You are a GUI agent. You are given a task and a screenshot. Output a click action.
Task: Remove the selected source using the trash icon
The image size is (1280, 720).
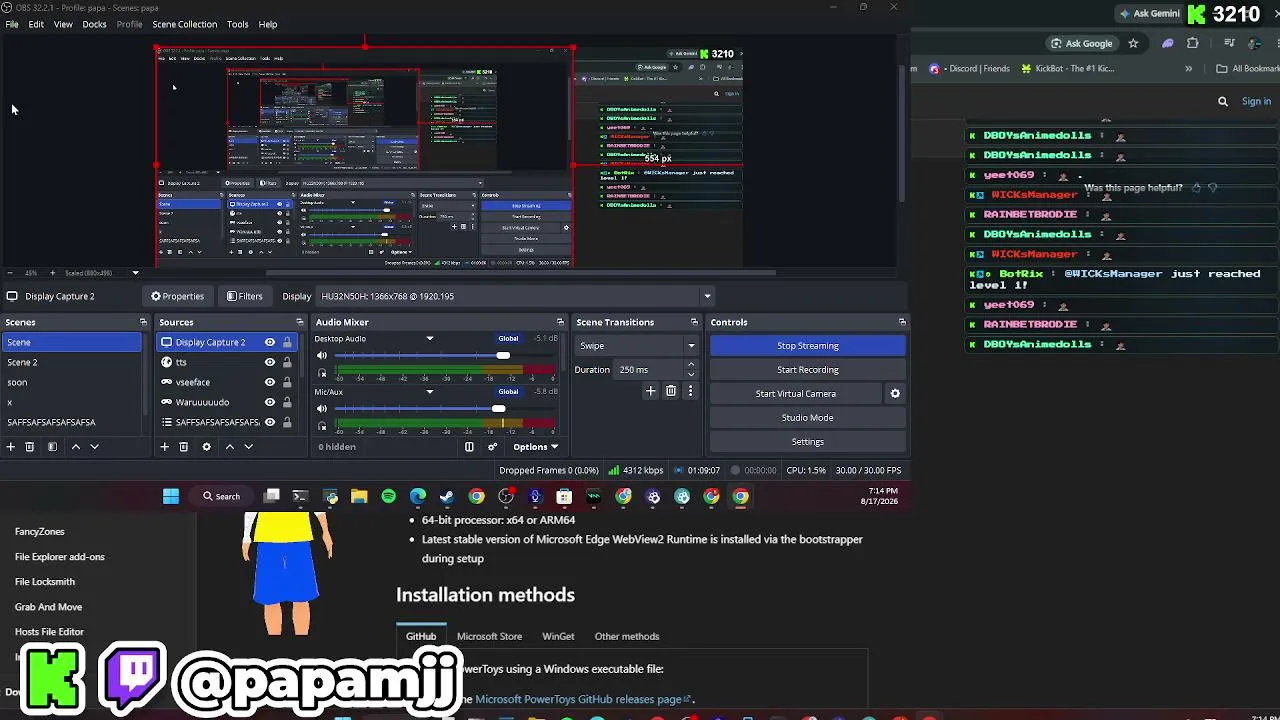click(x=184, y=447)
